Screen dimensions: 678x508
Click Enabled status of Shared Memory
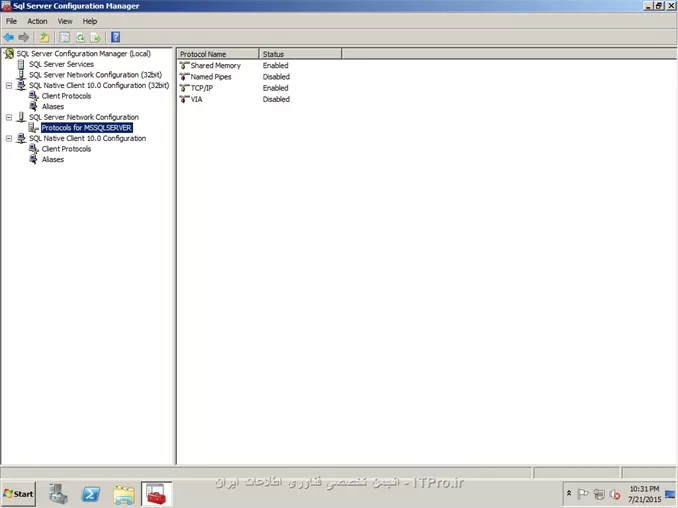[275, 66]
